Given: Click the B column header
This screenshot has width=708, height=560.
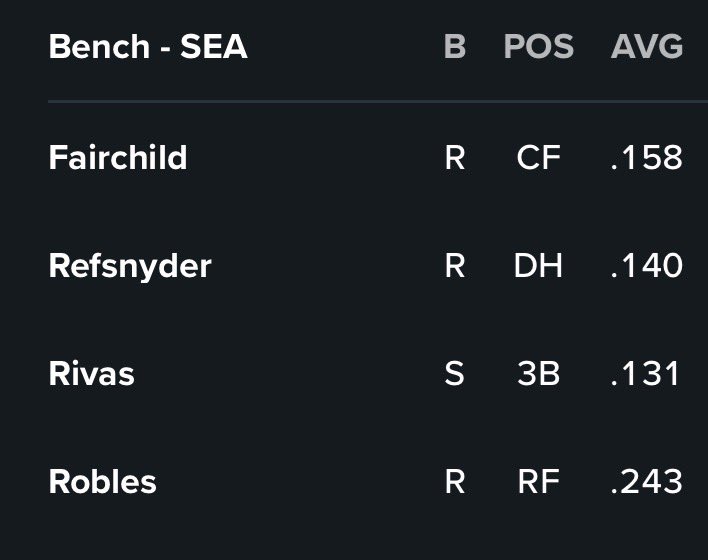Looking at the screenshot, I should click(x=455, y=47).
